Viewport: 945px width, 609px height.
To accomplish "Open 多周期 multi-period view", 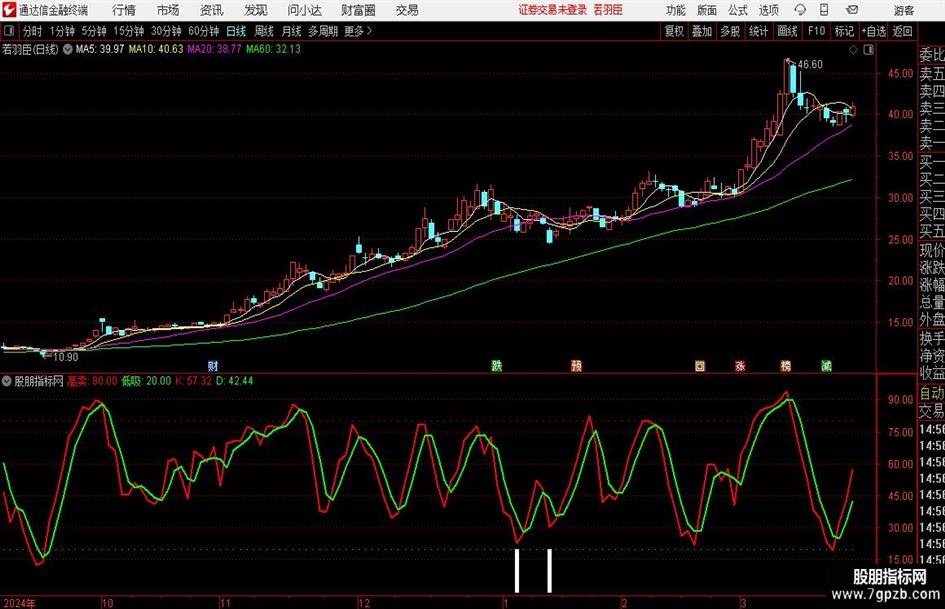I will tap(323, 31).
